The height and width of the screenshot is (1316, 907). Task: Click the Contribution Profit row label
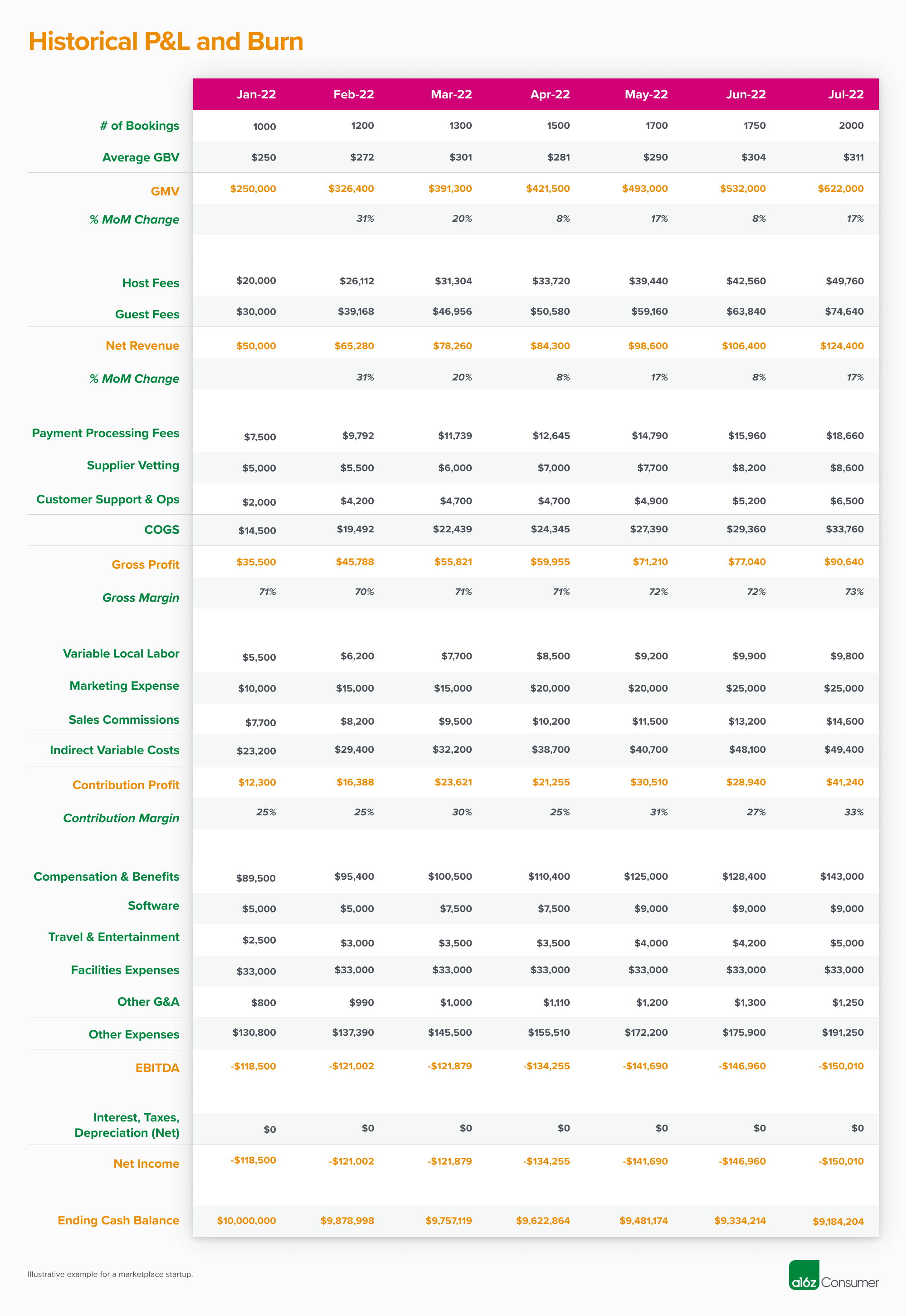click(126, 785)
